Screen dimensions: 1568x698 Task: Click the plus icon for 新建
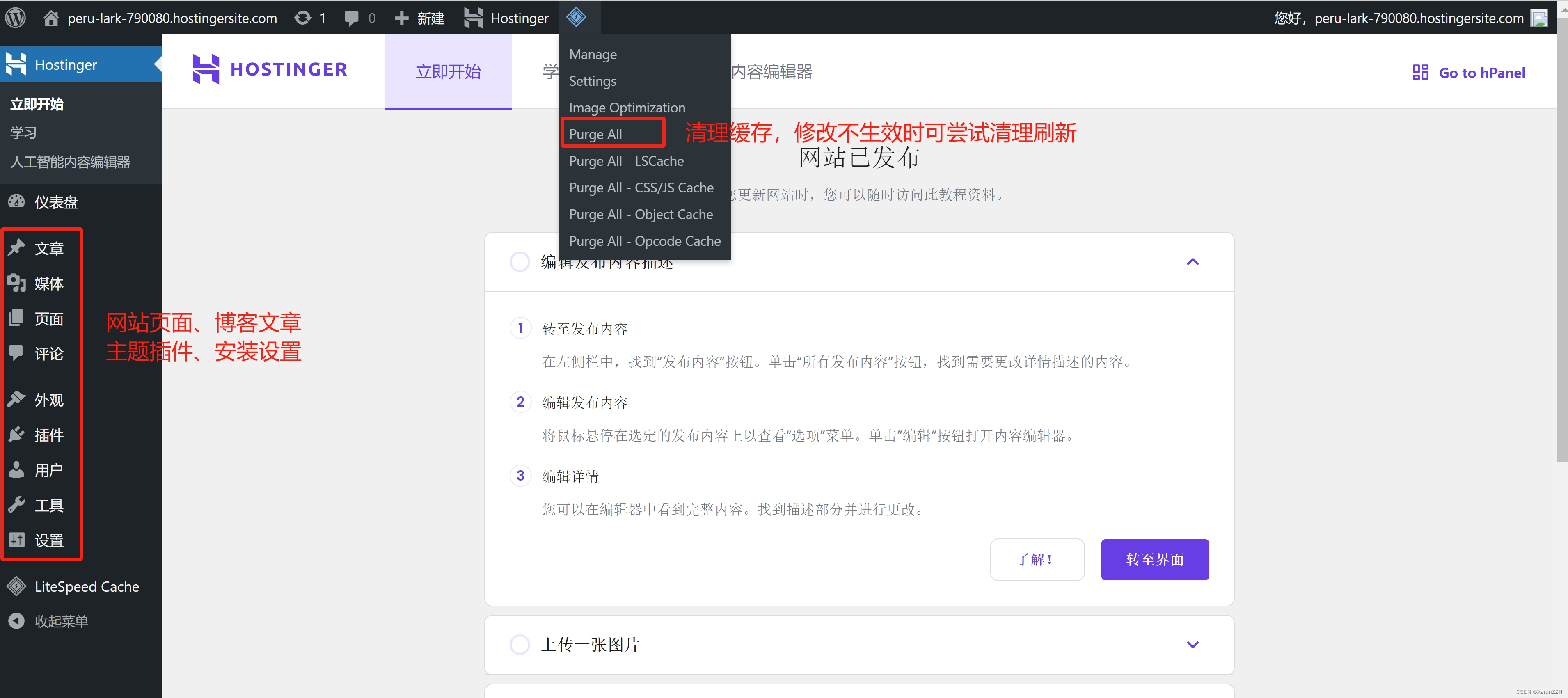click(x=401, y=18)
